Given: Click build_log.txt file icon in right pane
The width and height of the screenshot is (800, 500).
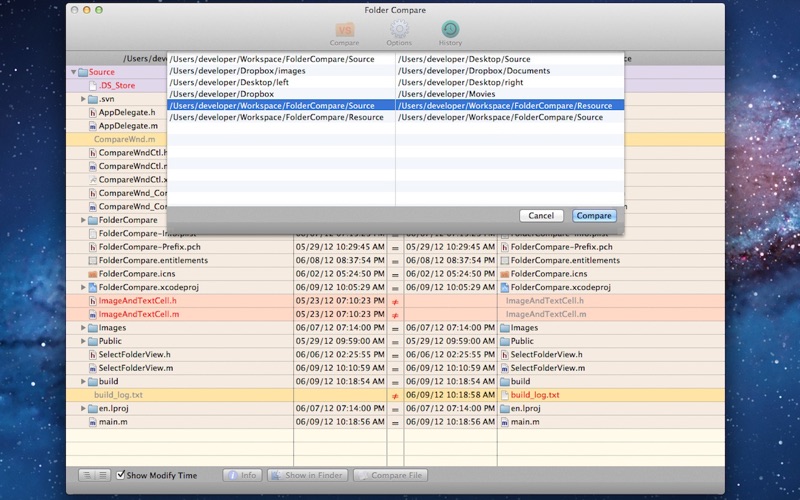Looking at the screenshot, I should point(505,395).
